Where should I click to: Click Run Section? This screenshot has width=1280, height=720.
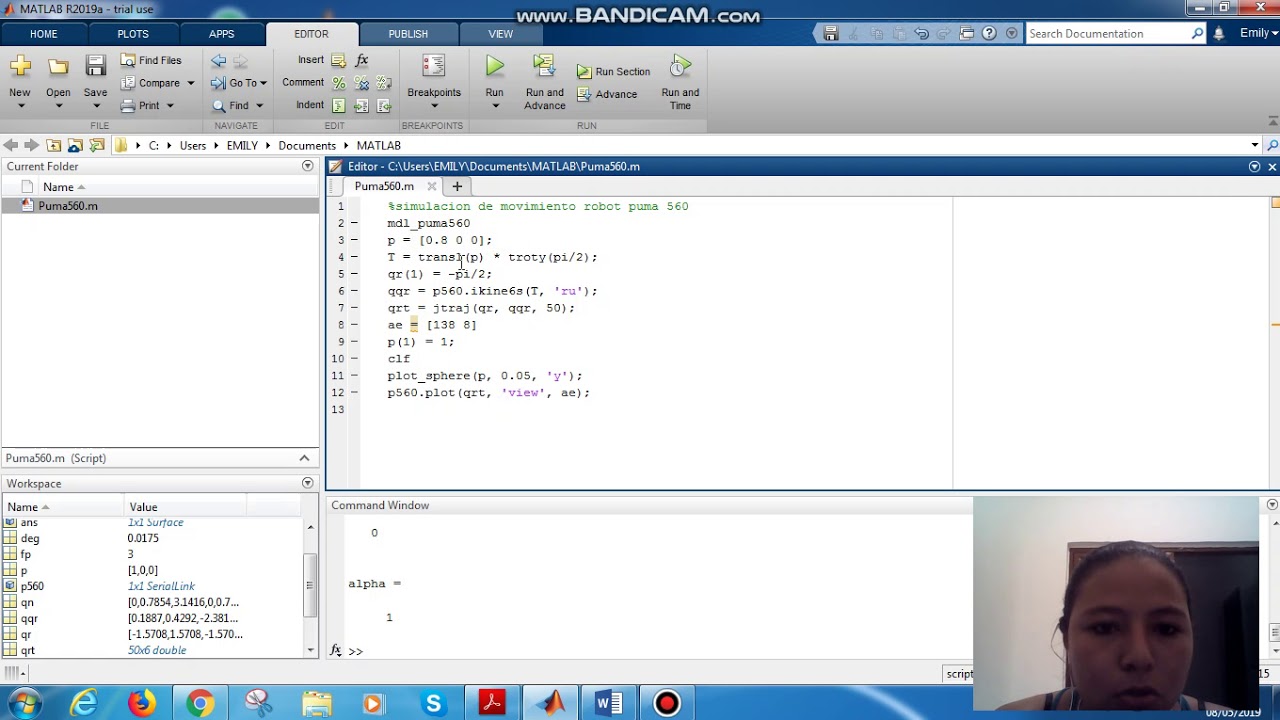tap(613, 72)
